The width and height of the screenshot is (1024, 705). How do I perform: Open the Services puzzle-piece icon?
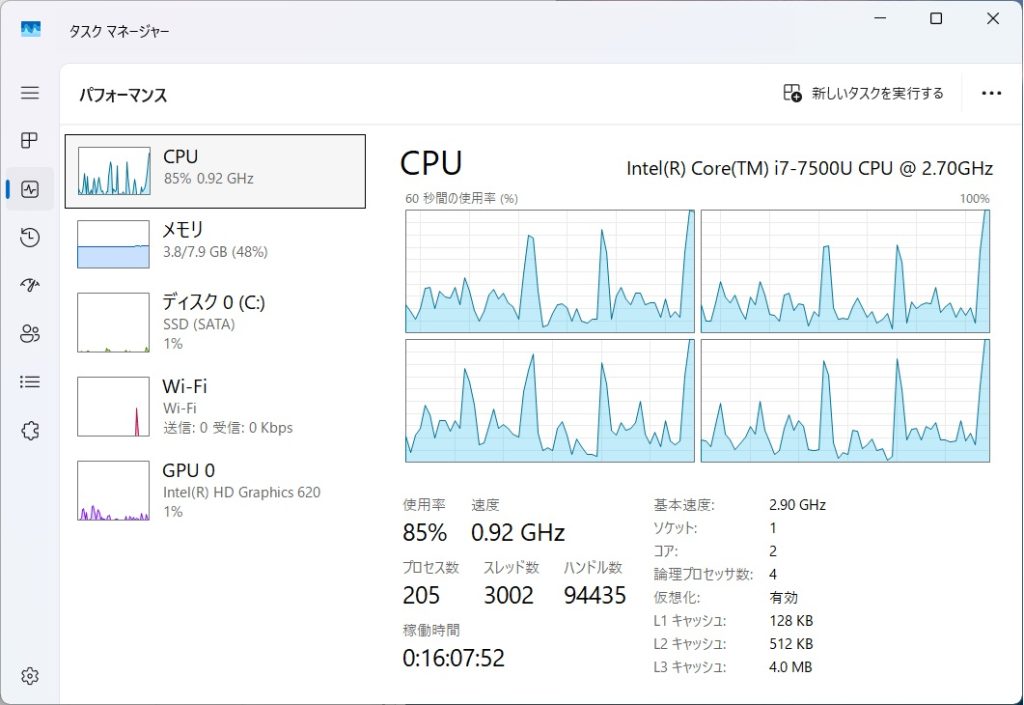point(29,430)
